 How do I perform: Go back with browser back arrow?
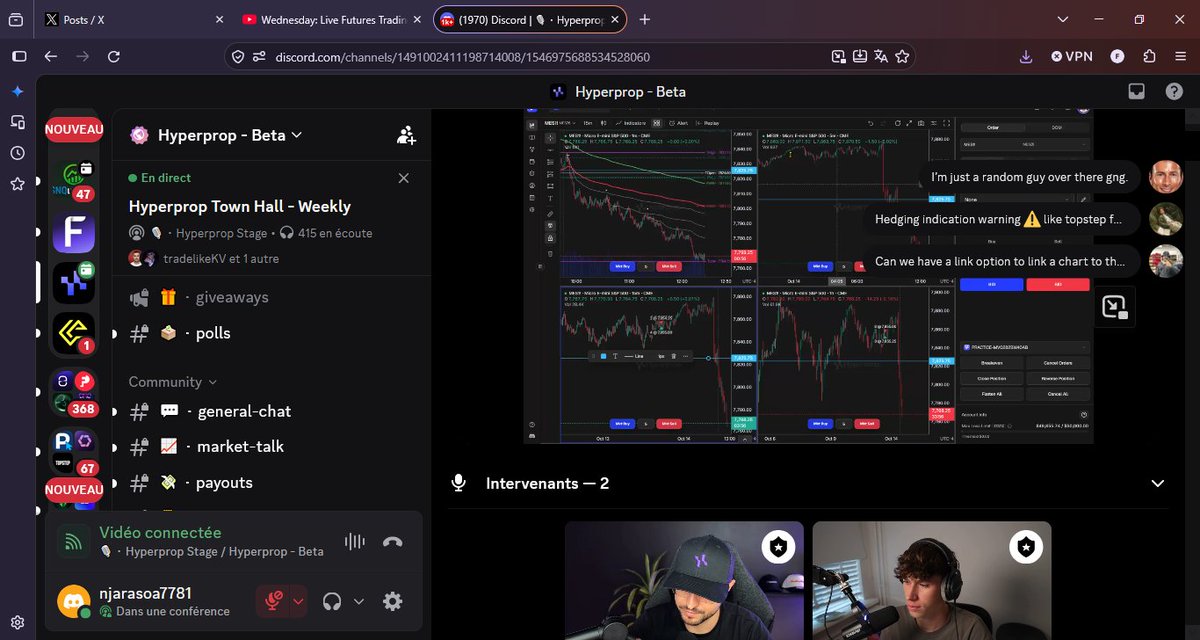click(x=51, y=57)
